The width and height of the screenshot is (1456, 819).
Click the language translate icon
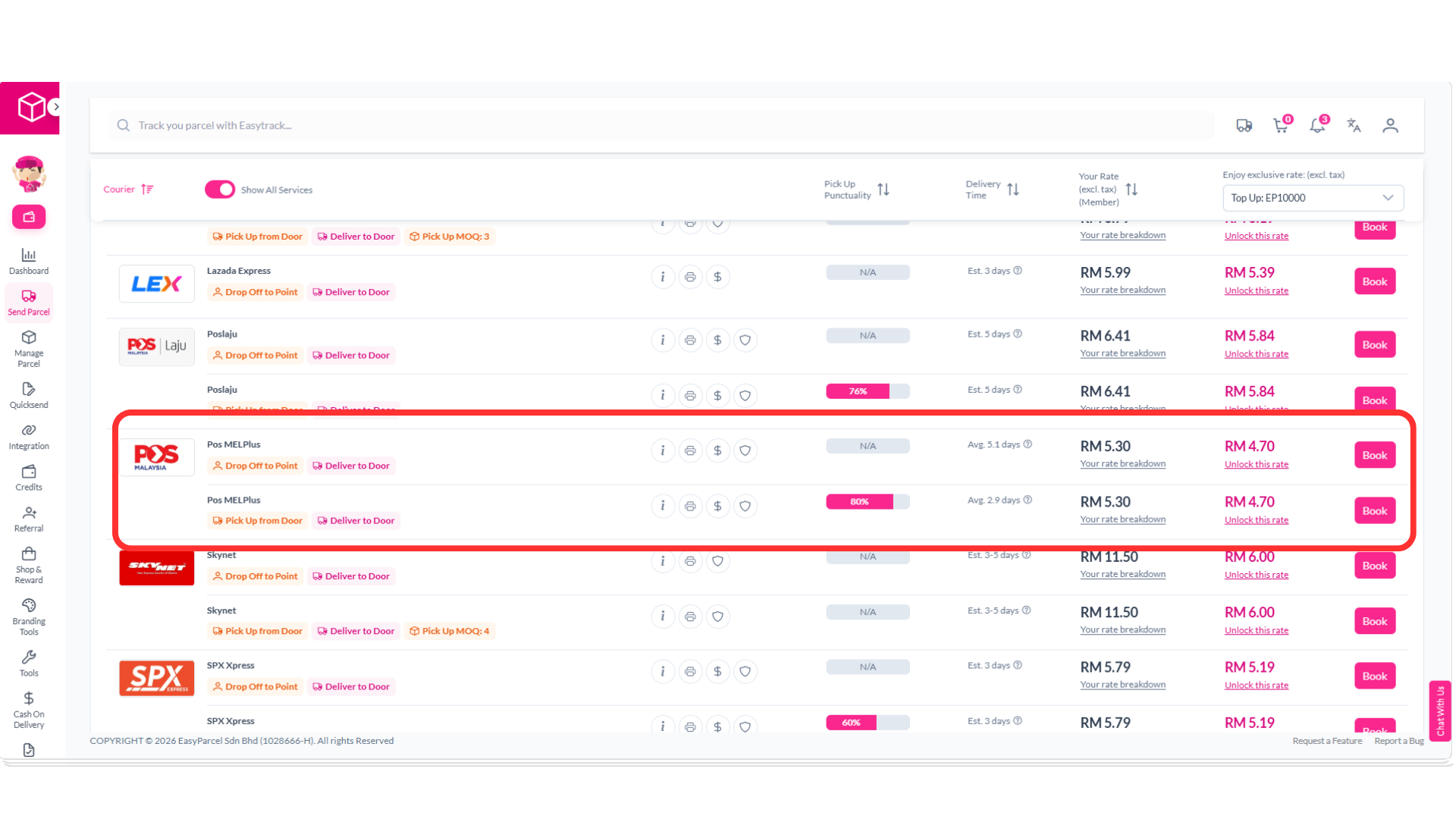1354,125
